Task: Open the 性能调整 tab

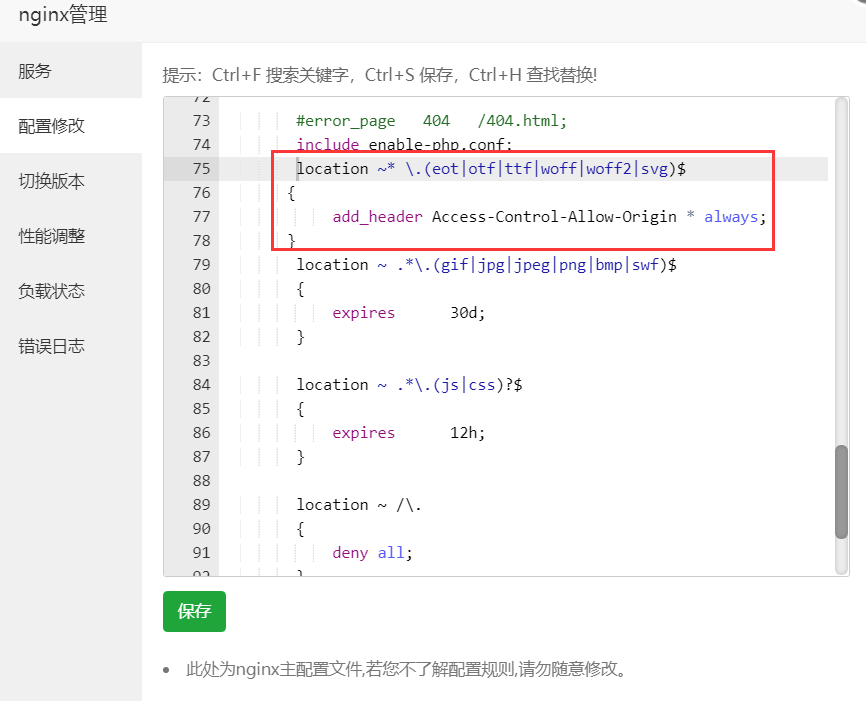Action: (52, 236)
